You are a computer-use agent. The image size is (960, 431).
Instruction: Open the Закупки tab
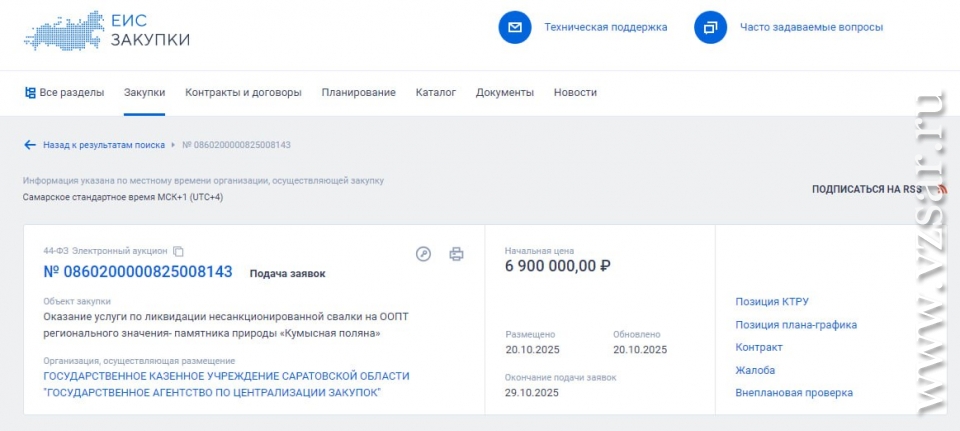144,93
